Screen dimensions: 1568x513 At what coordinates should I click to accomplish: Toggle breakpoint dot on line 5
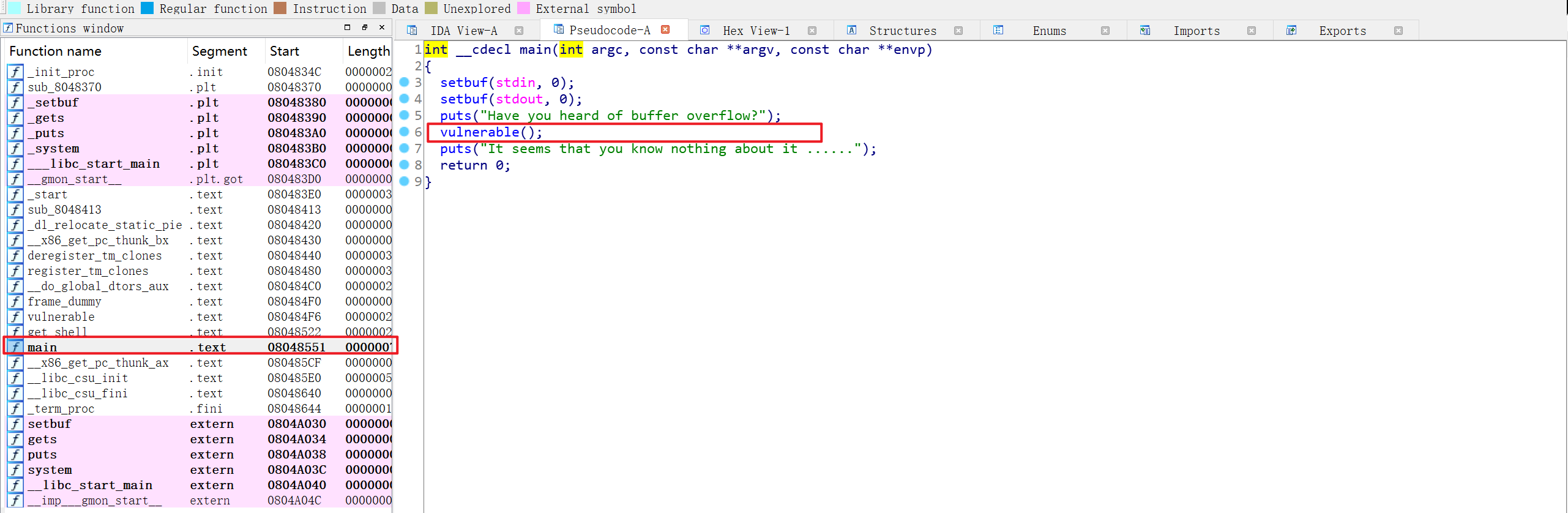tap(404, 115)
